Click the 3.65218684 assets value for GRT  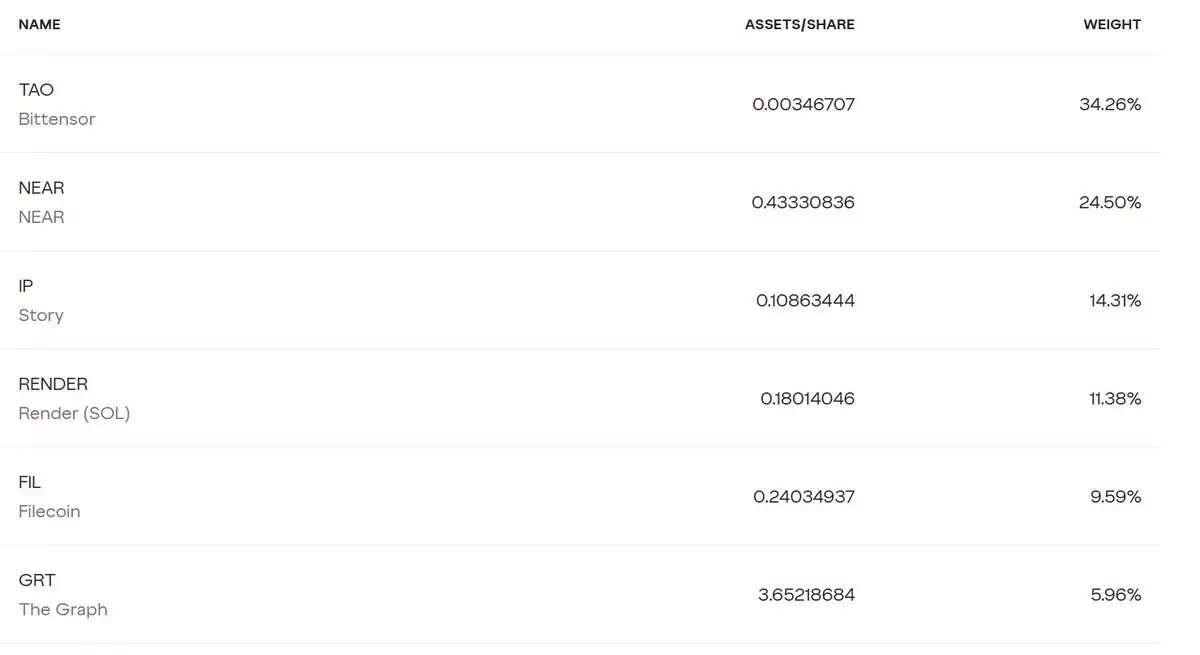[806, 595]
